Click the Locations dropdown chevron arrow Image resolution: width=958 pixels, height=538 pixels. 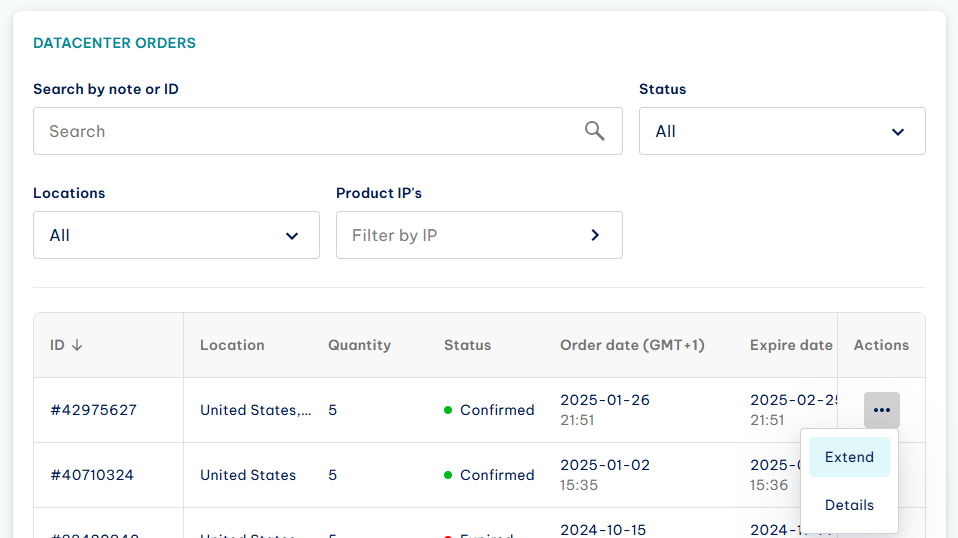click(292, 236)
